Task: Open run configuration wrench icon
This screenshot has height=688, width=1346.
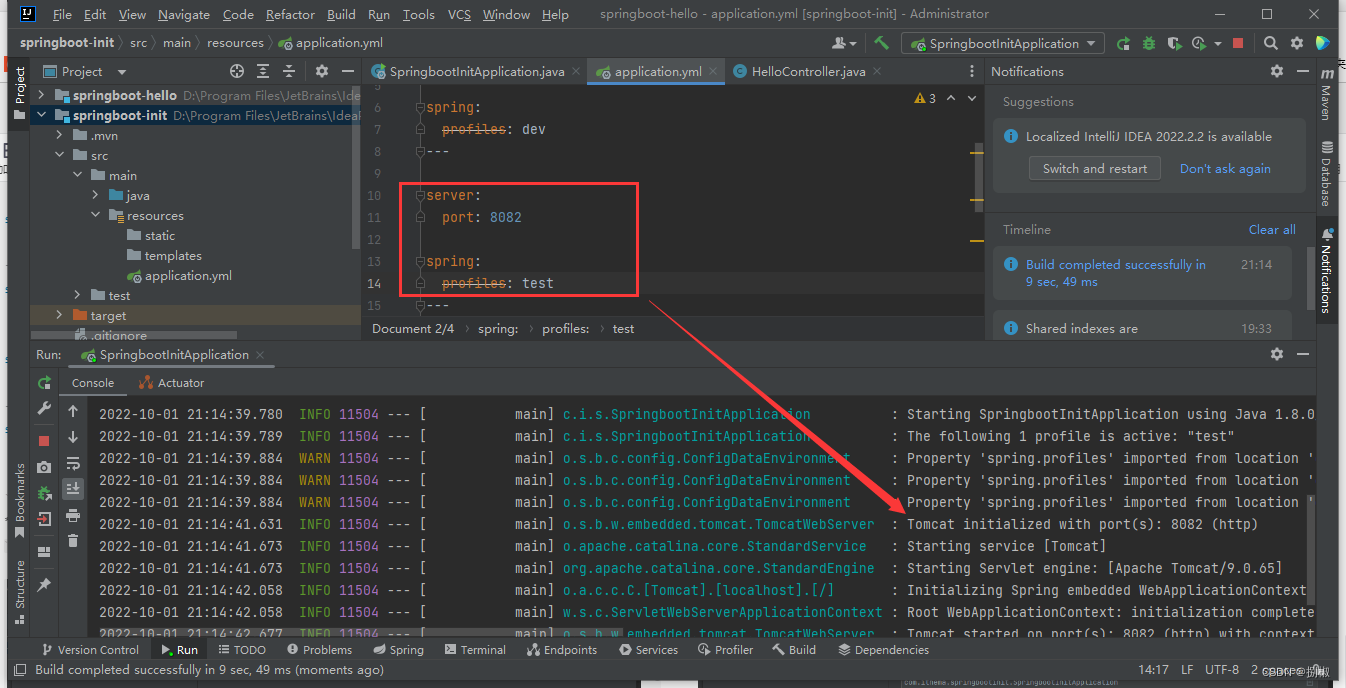Action: 44,409
